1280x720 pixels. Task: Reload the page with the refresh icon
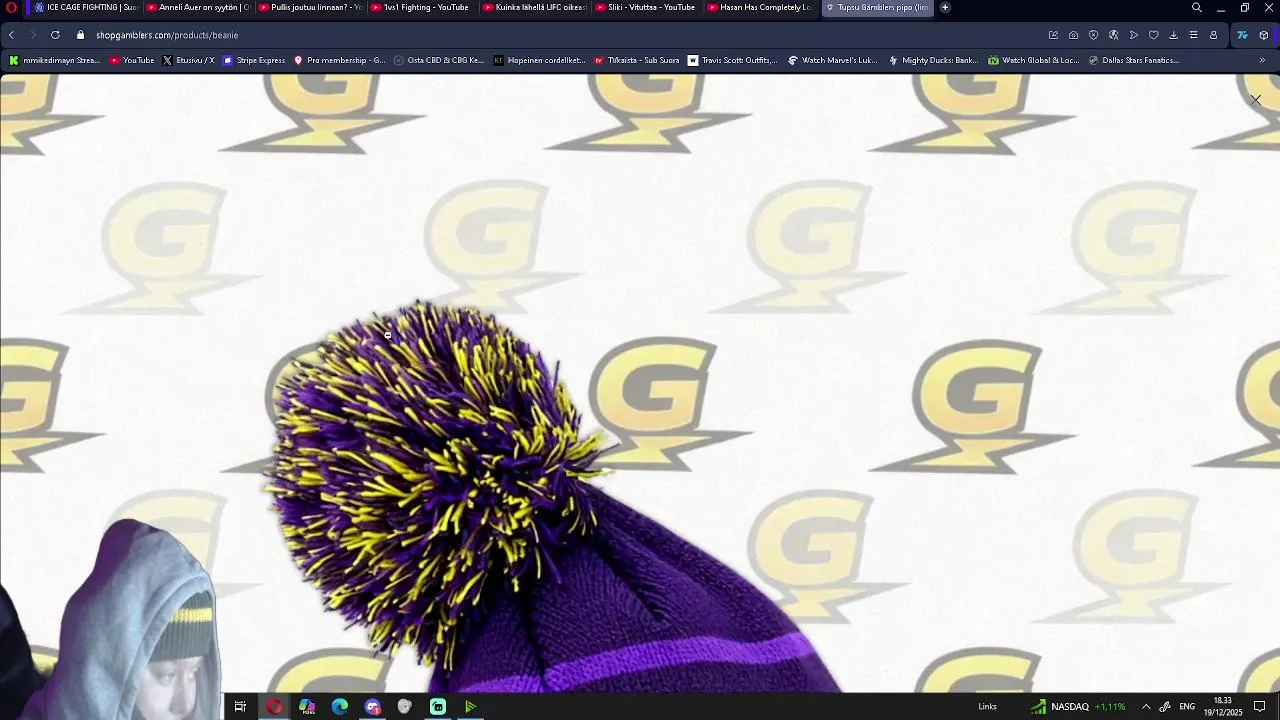tap(55, 35)
